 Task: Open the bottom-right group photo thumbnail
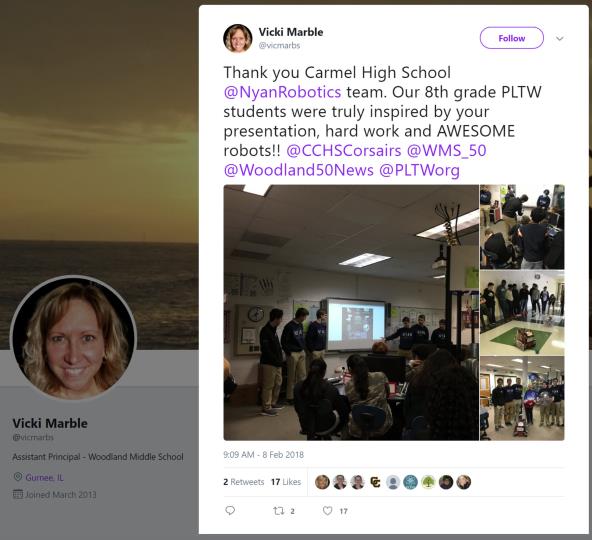point(522,398)
